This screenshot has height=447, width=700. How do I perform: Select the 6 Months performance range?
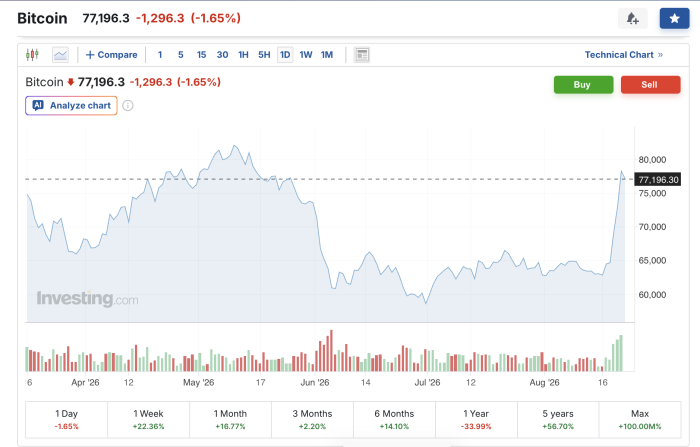point(394,420)
